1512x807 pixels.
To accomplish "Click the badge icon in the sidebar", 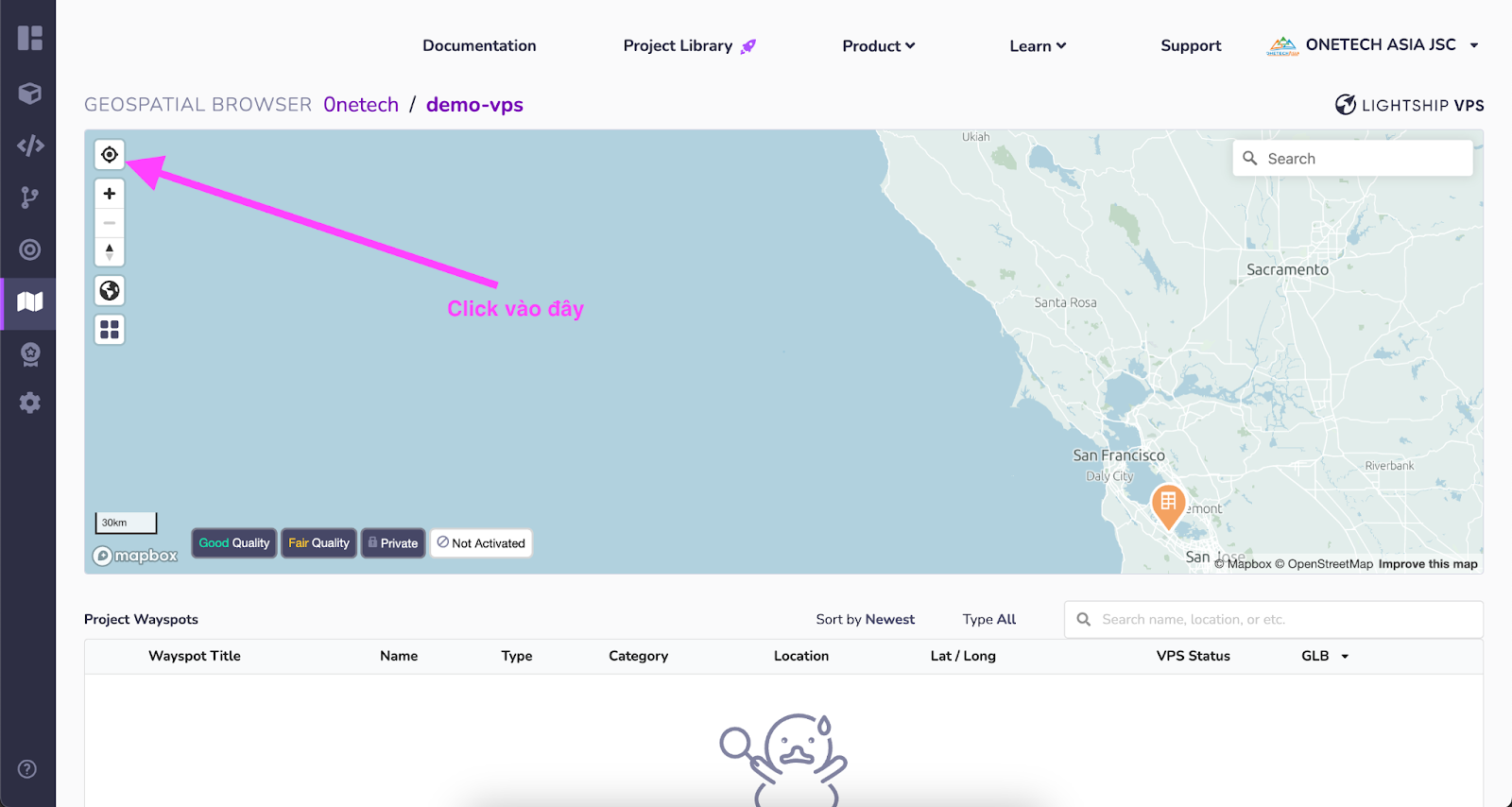I will pyautogui.click(x=29, y=354).
